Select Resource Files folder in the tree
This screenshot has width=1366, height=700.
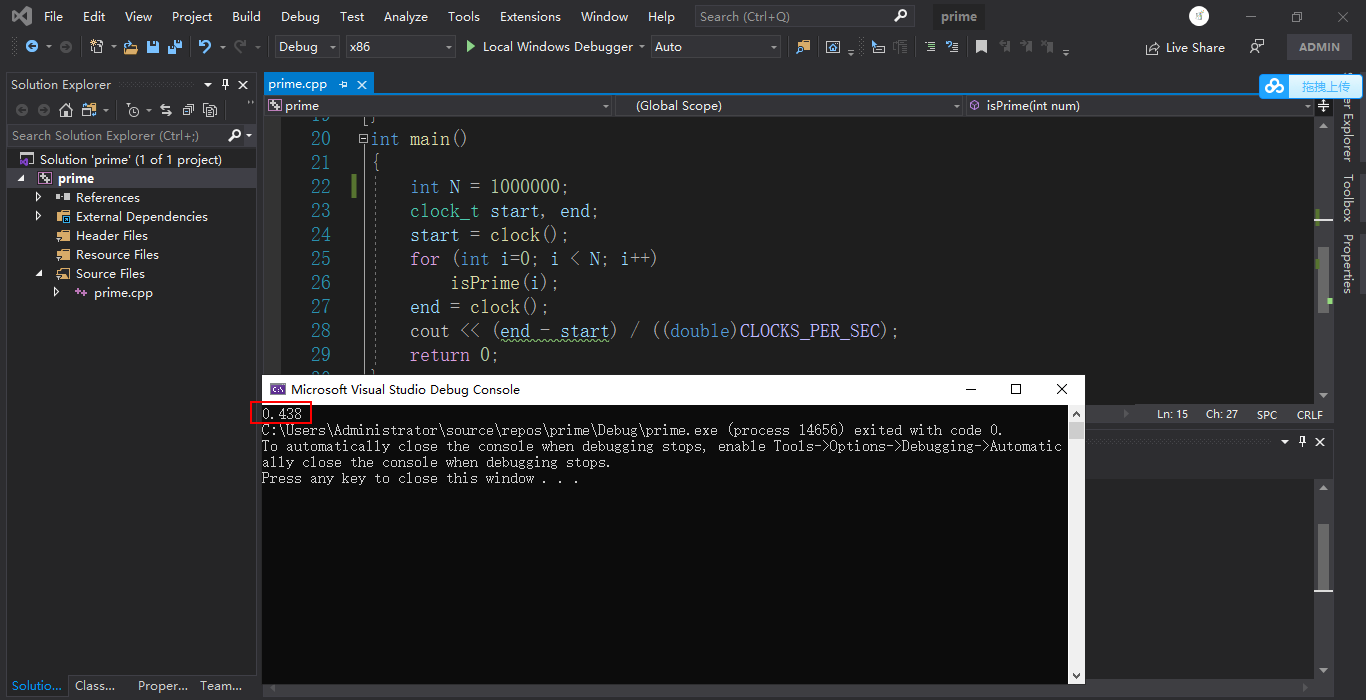point(117,254)
